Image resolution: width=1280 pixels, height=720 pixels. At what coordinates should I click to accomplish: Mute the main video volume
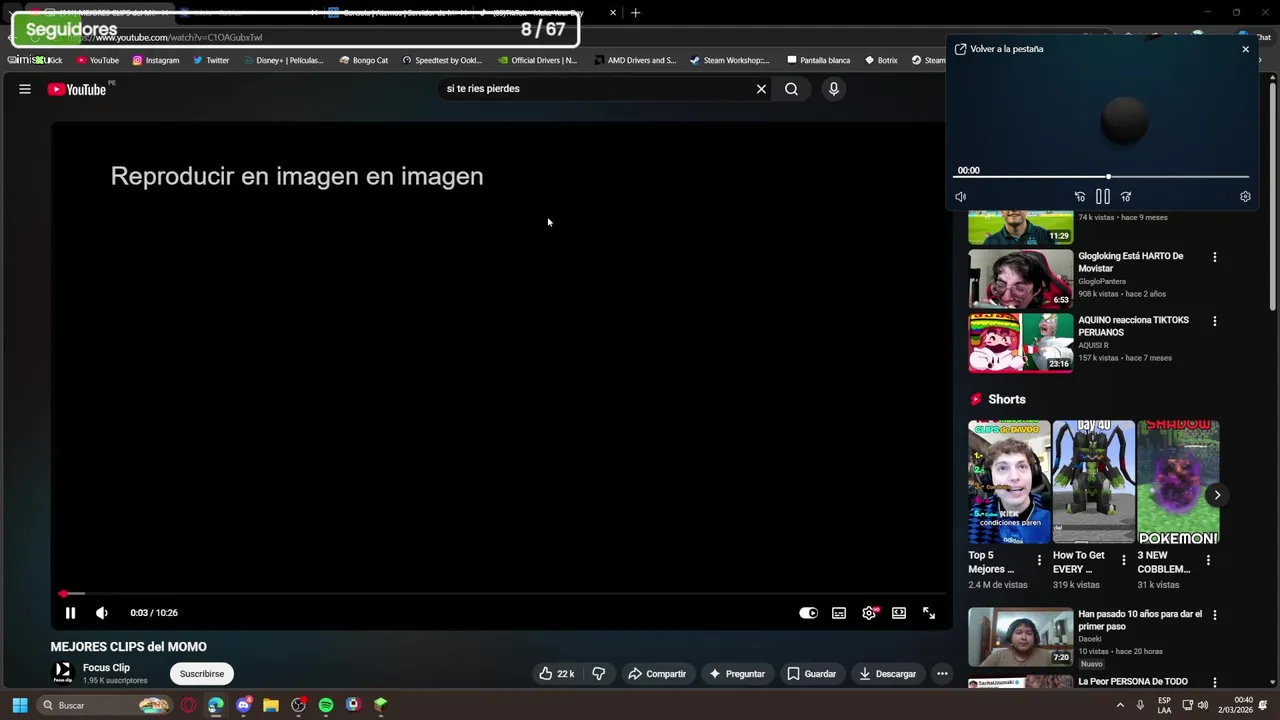pyautogui.click(x=101, y=613)
